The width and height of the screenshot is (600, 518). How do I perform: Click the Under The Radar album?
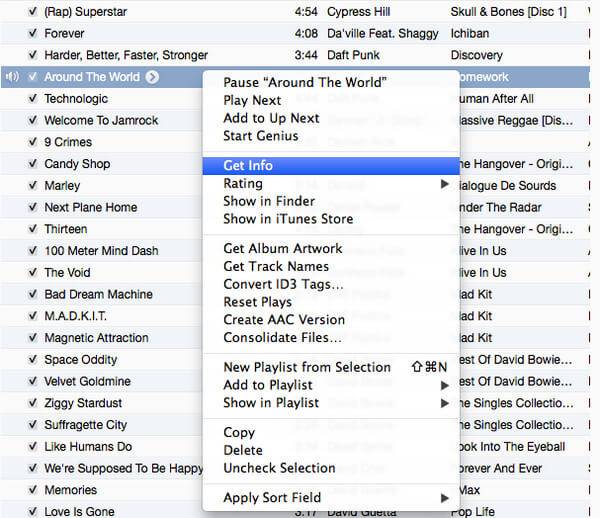point(501,207)
